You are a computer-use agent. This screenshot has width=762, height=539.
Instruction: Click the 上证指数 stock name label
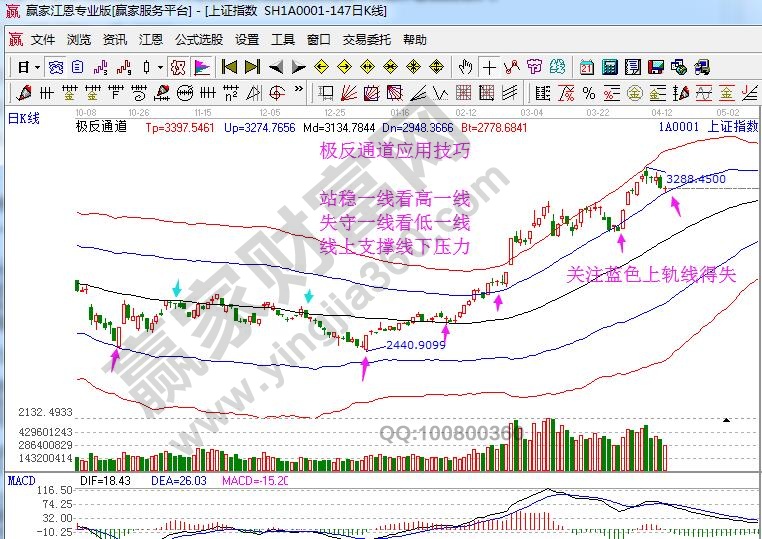coord(732,127)
